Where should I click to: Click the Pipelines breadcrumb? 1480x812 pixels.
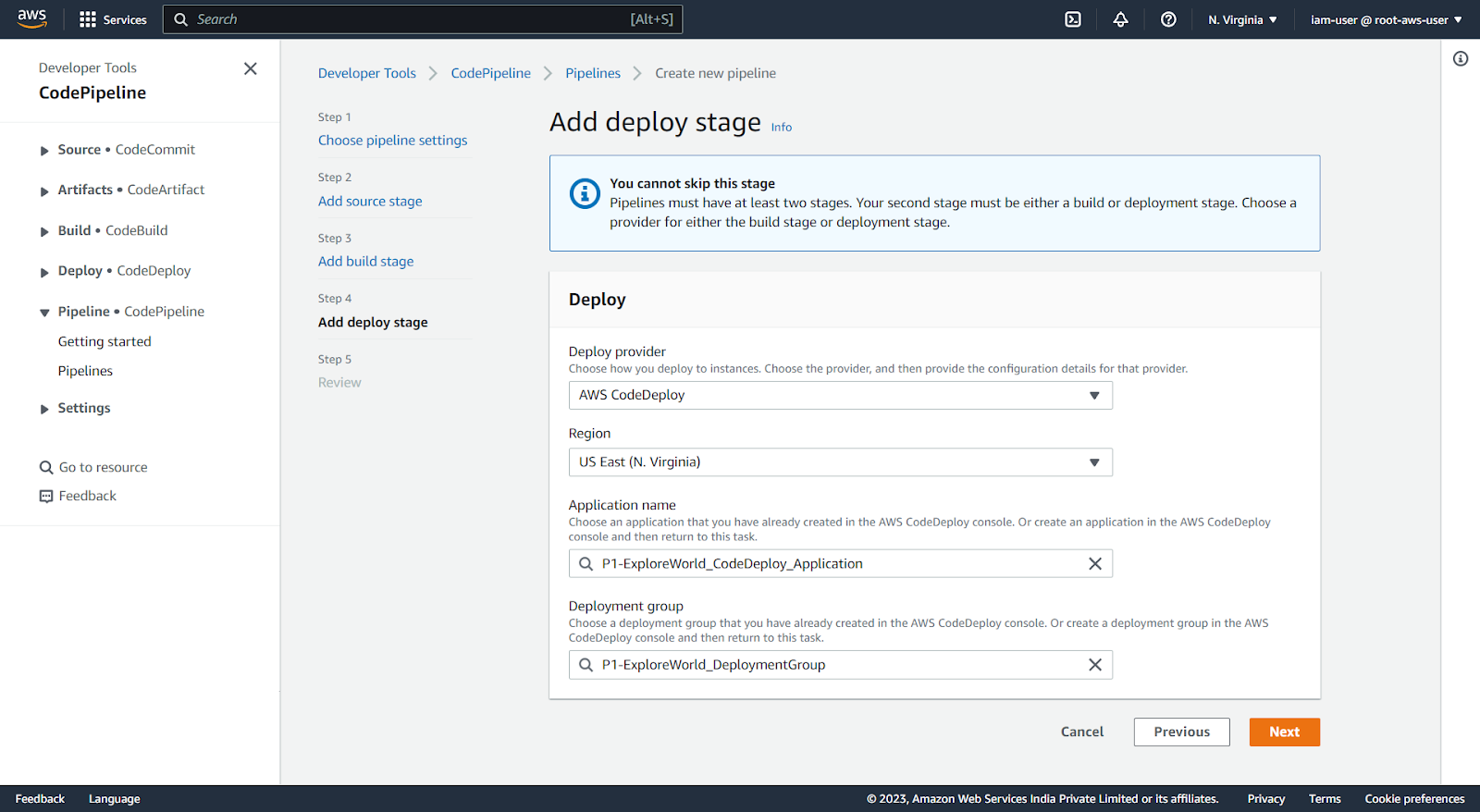[x=593, y=73]
